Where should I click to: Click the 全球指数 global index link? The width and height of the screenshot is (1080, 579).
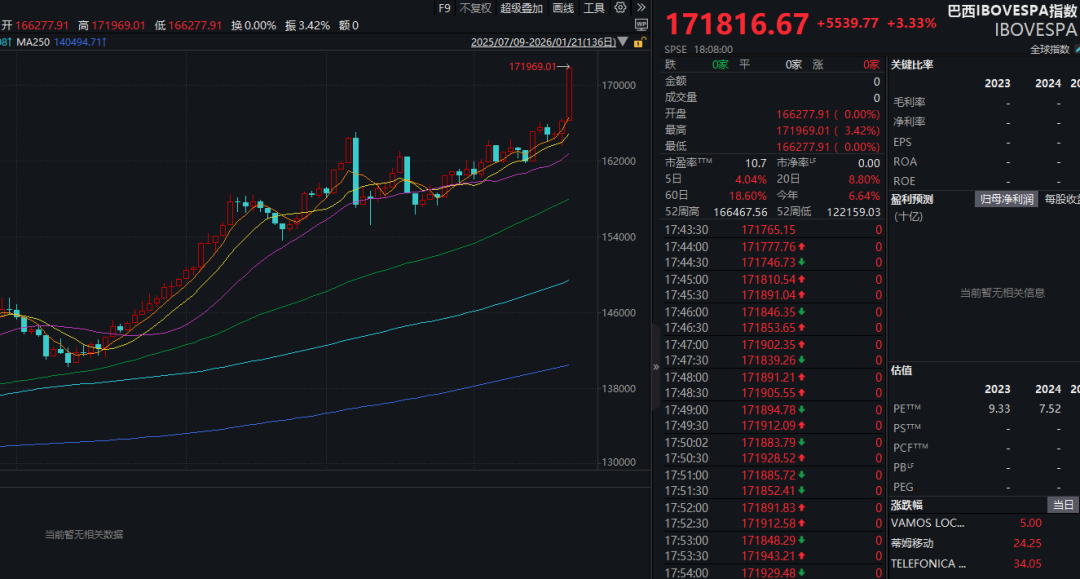click(x=1049, y=49)
